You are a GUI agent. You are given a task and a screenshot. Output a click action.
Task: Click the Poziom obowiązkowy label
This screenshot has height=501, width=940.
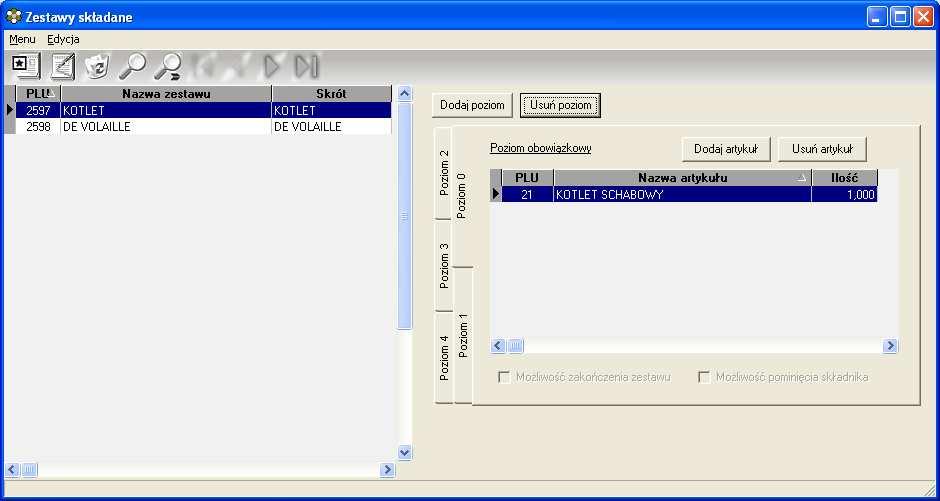coord(540,148)
